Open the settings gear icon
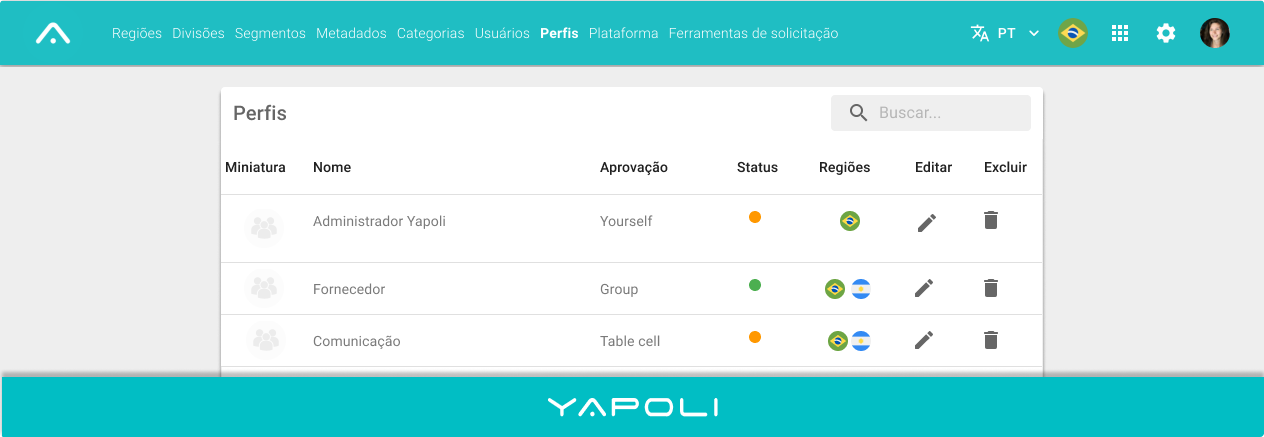This screenshot has width=1264, height=437. click(x=1166, y=33)
